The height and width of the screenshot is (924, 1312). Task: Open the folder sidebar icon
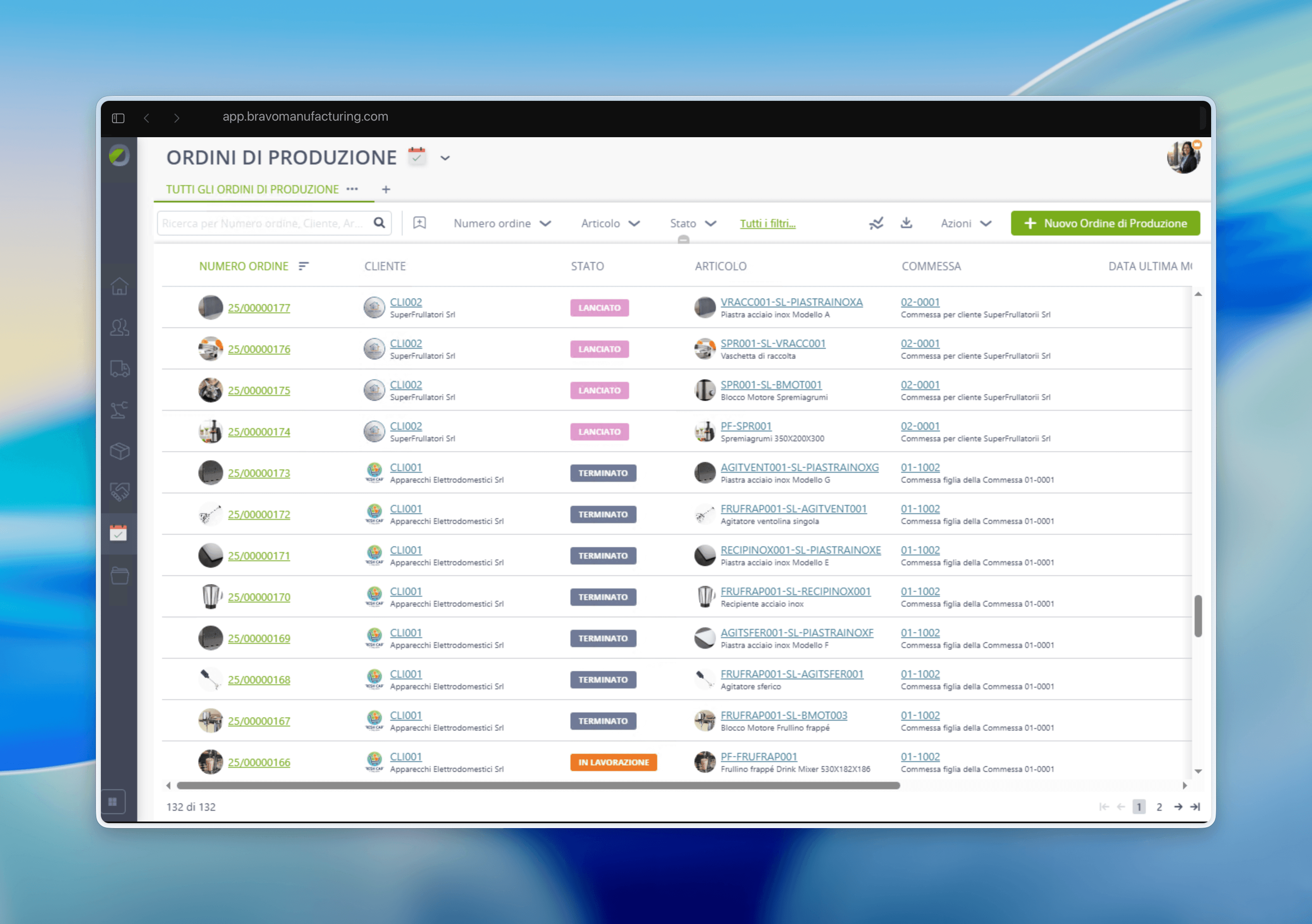119,575
